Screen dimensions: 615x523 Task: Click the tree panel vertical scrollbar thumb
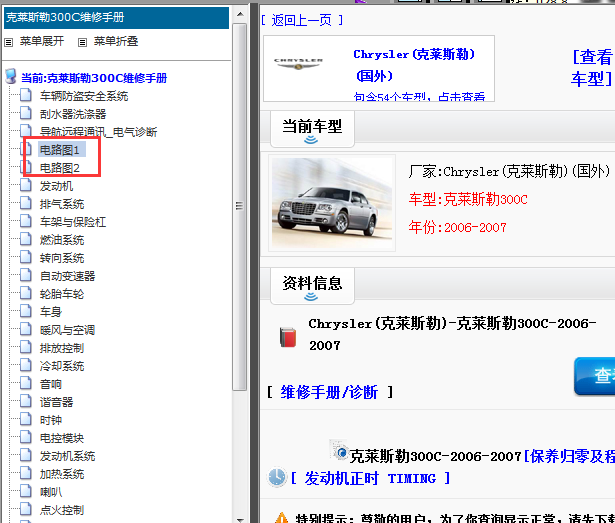pos(239,206)
